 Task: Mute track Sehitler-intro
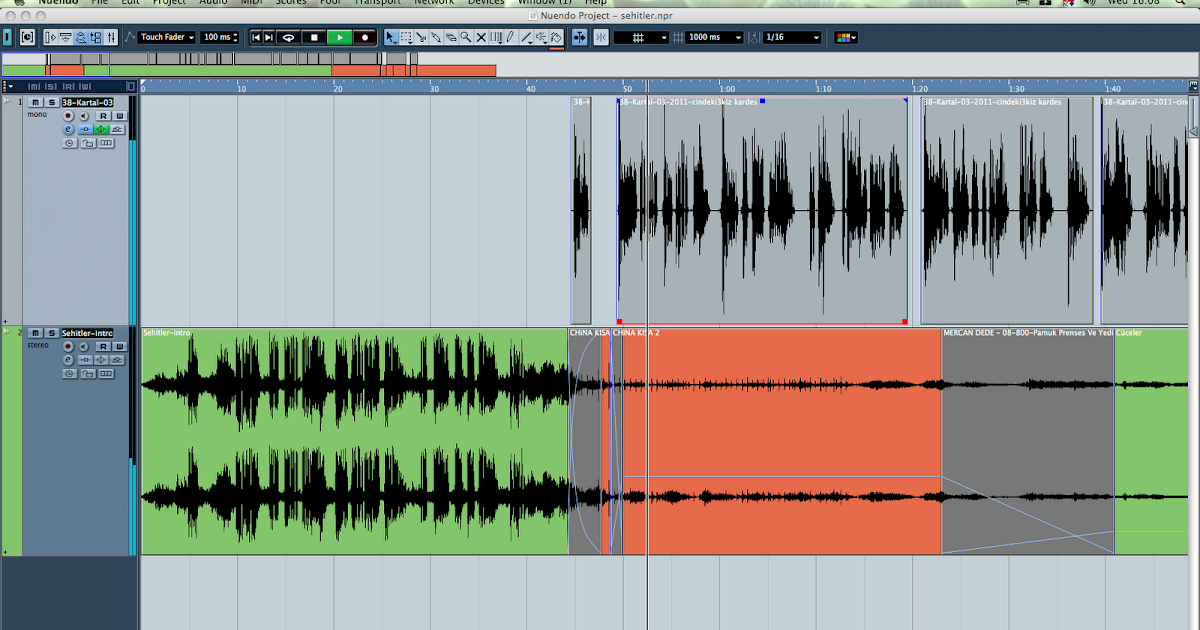pos(35,333)
